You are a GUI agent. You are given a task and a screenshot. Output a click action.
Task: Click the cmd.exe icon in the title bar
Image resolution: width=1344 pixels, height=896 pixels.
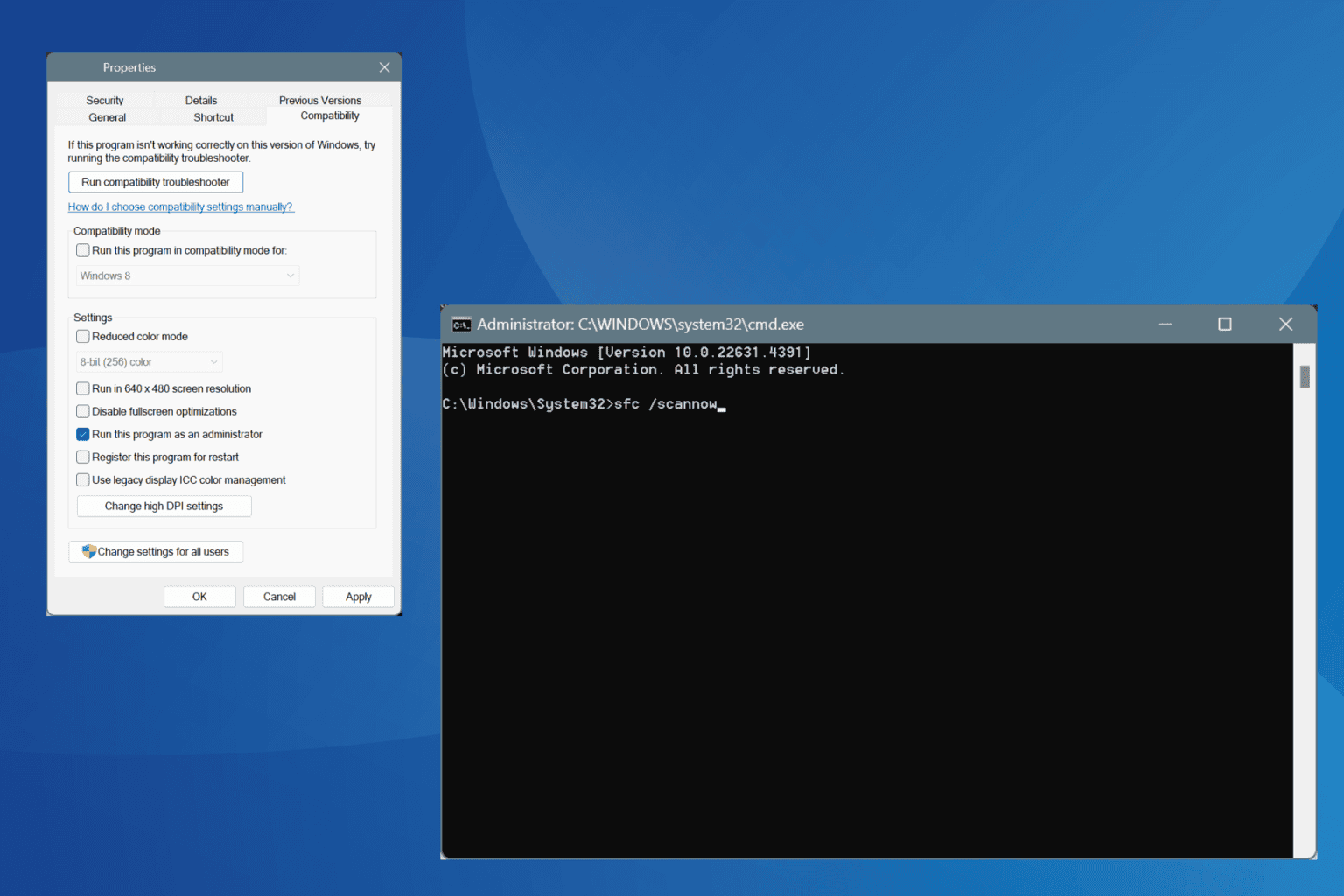[461, 325]
